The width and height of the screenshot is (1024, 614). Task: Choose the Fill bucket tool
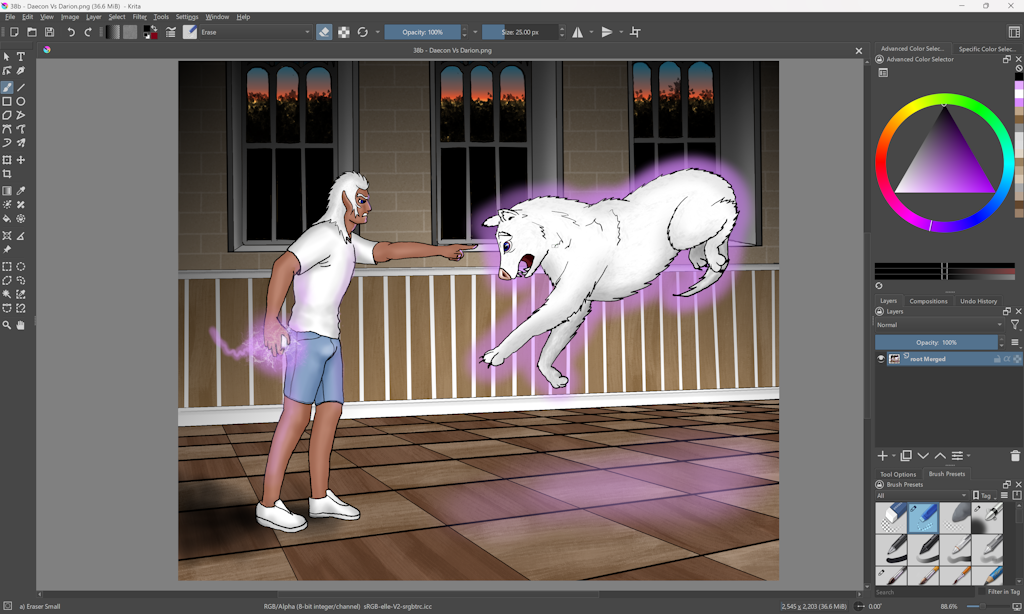tap(7, 218)
